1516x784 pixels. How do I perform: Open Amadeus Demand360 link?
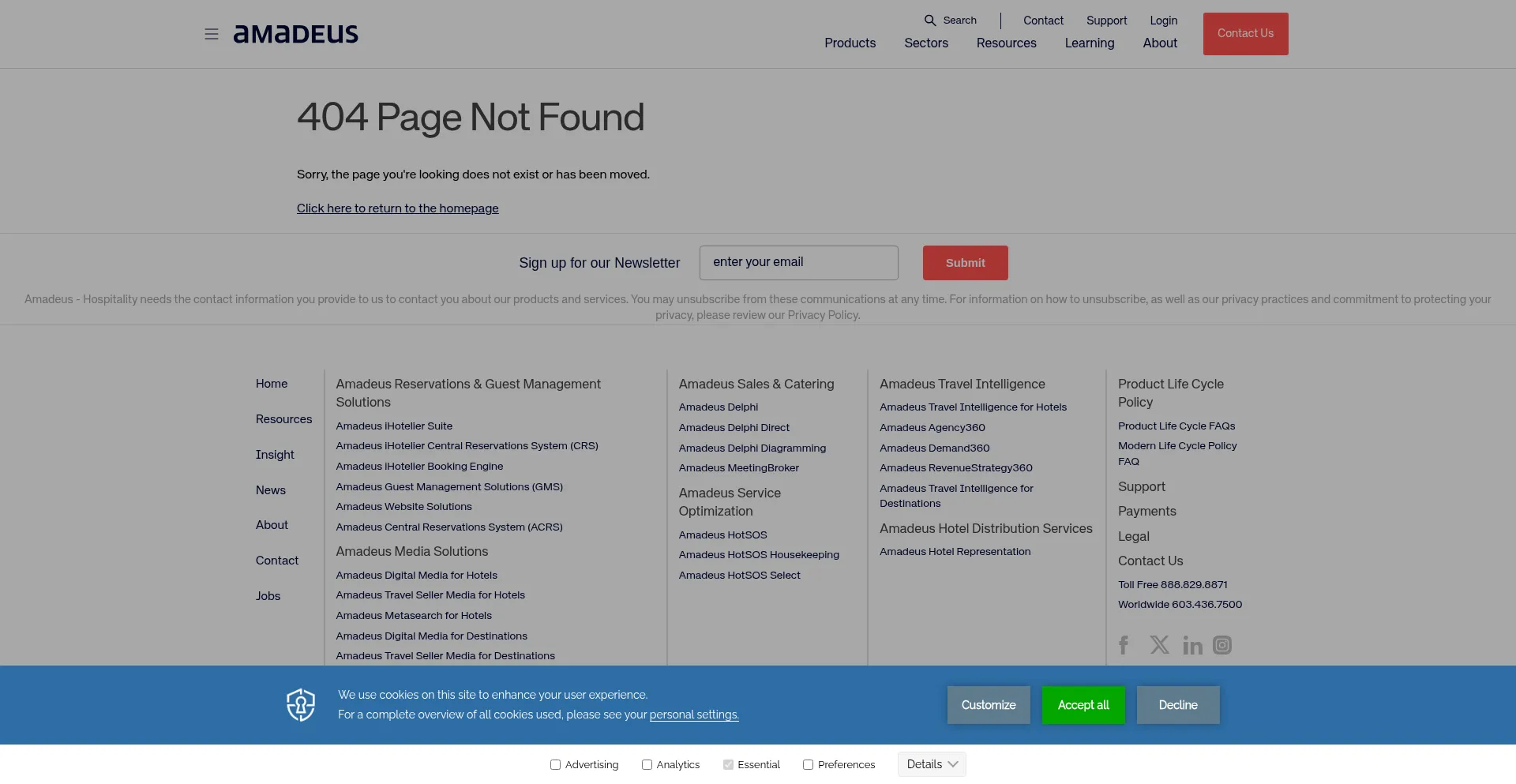[934, 448]
